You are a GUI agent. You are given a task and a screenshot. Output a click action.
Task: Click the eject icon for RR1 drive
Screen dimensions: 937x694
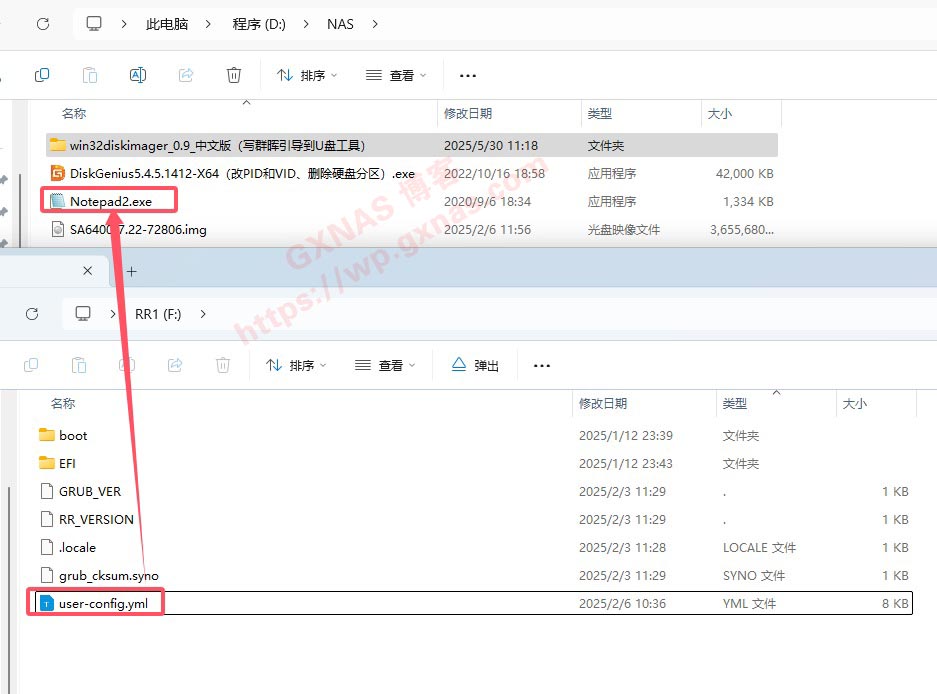click(475, 365)
